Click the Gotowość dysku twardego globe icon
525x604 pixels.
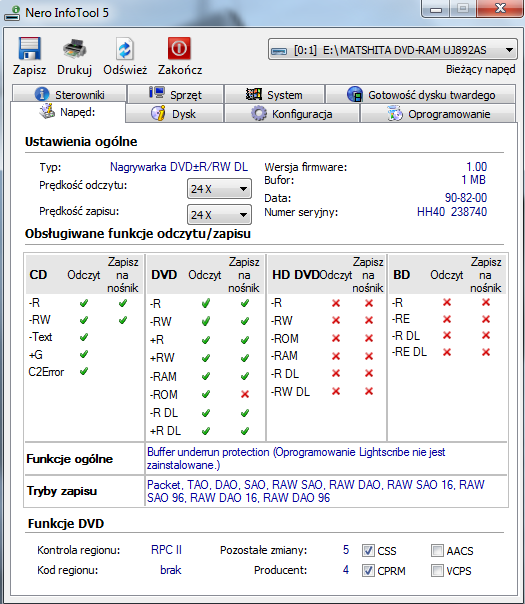tap(355, 94)
